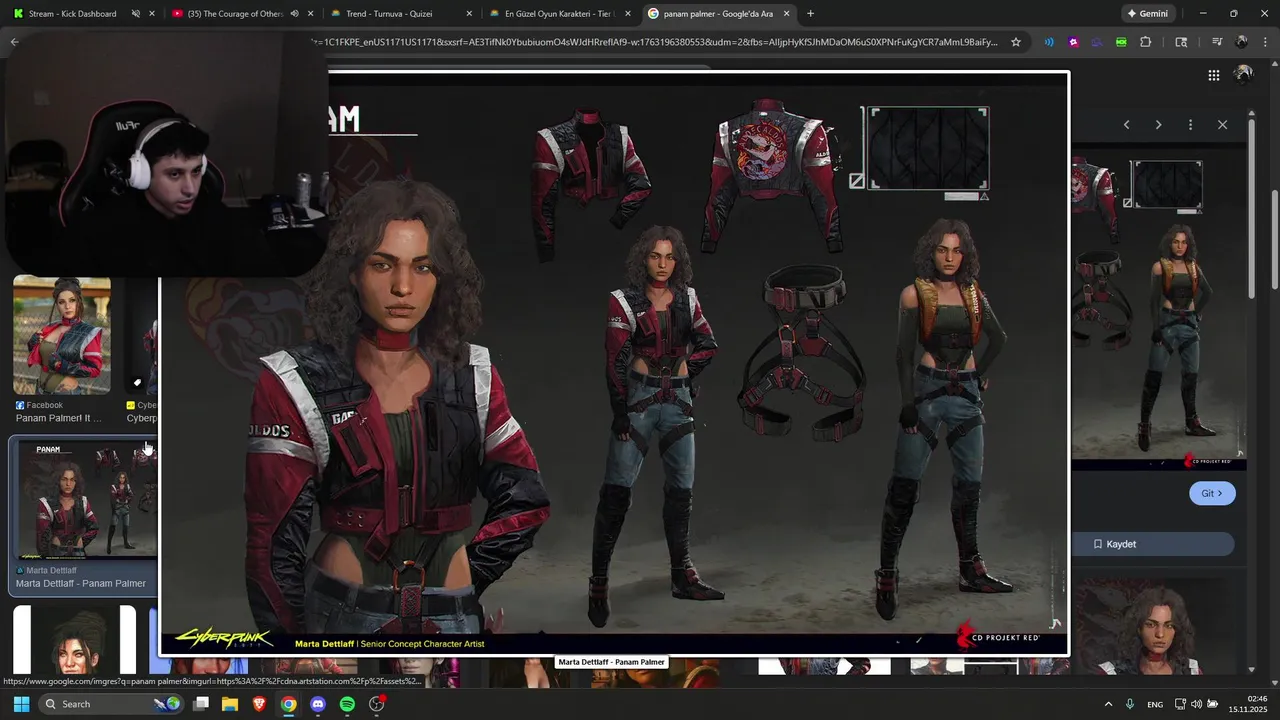Mute the YouTube tab audio icon

click(294, 14)
